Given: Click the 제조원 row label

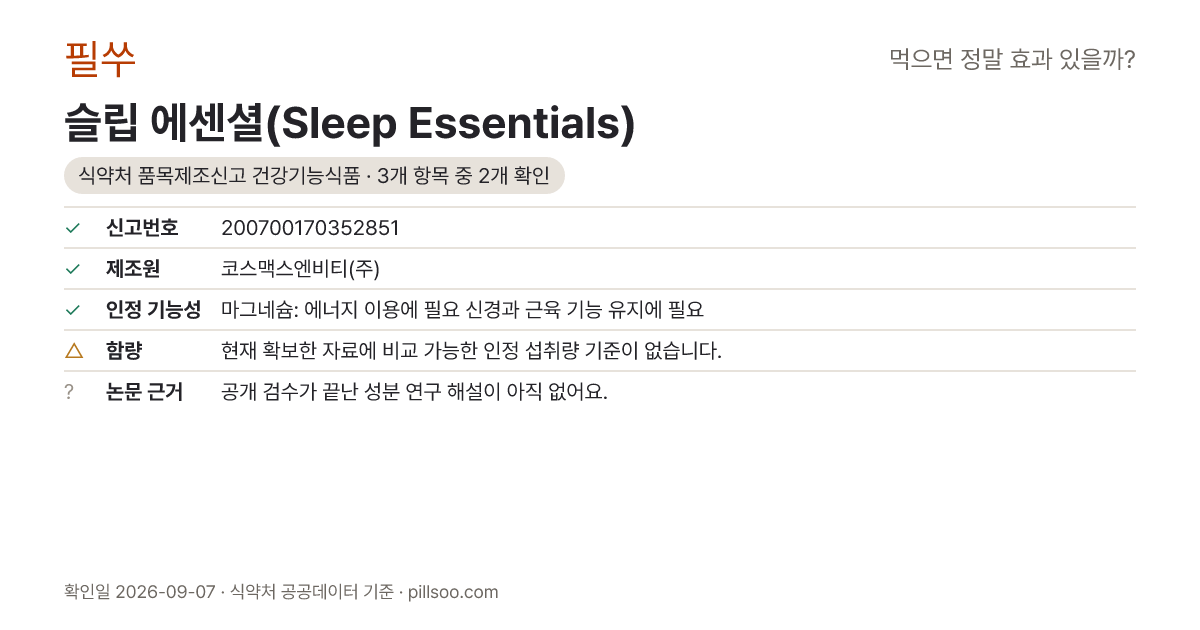Looking at the screenshot, I should tap(133, 269).
